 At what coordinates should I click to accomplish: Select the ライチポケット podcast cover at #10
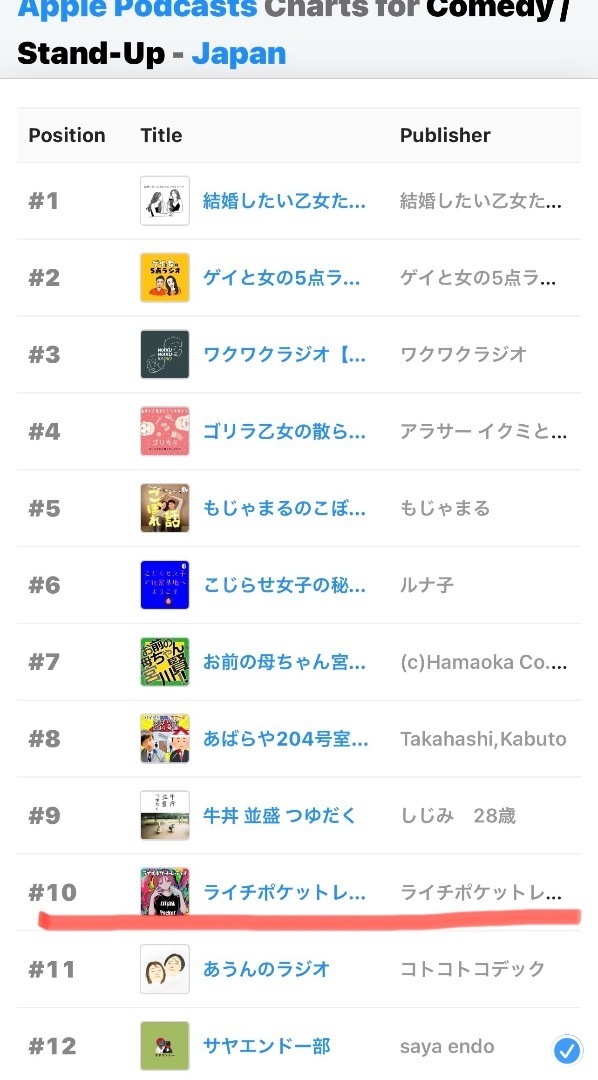(x=165, y=892)
